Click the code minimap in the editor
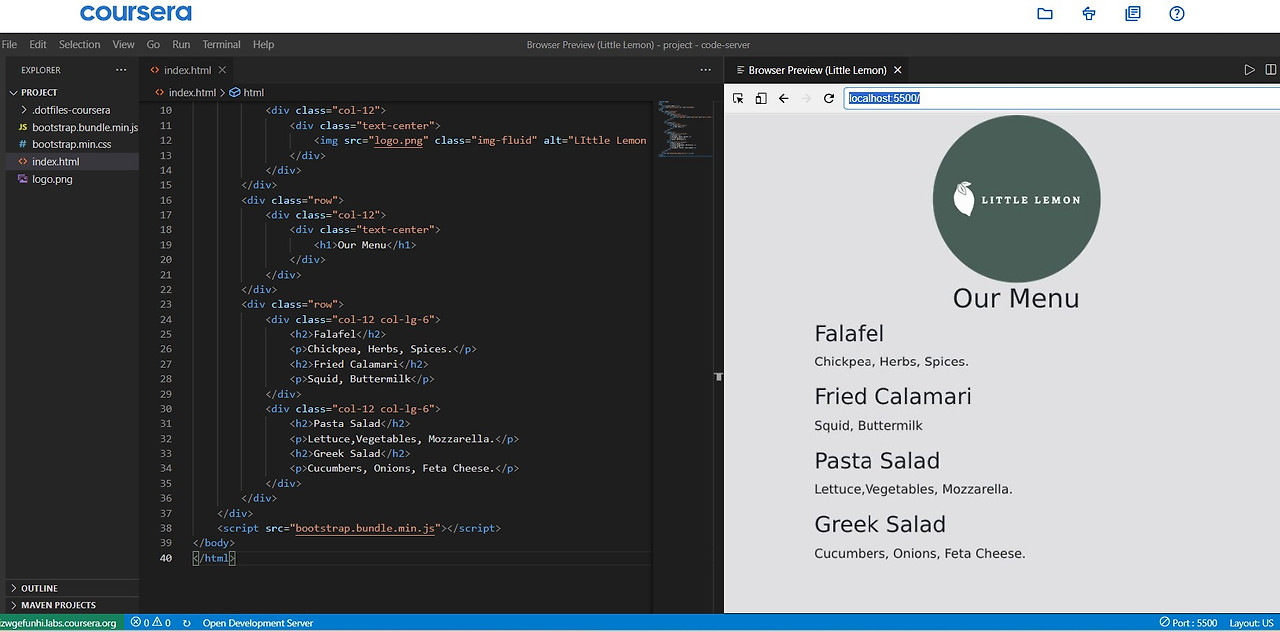1280x632 pixels. 685,128
